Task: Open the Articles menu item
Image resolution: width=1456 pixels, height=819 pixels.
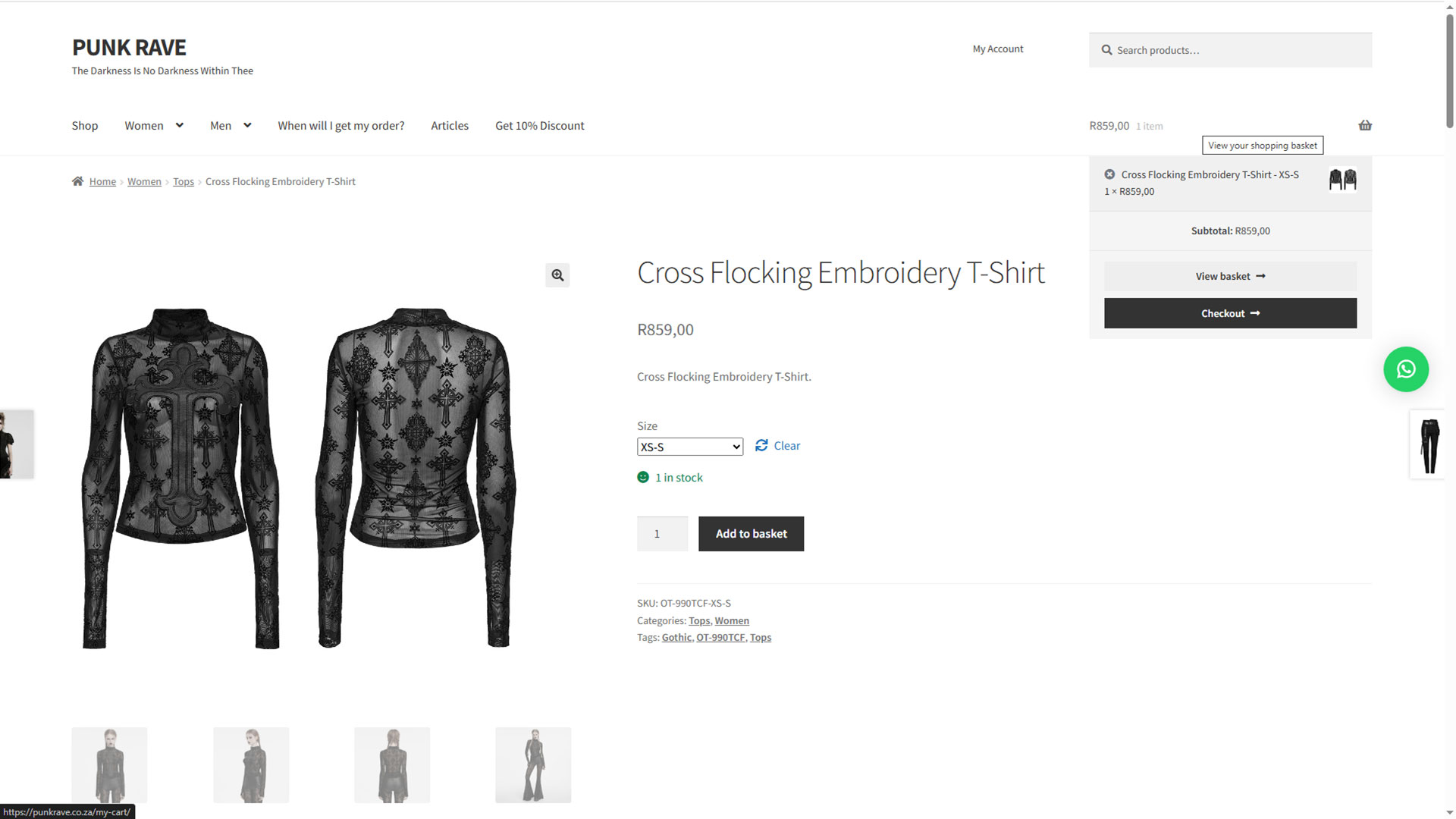Action: (450, 126)
